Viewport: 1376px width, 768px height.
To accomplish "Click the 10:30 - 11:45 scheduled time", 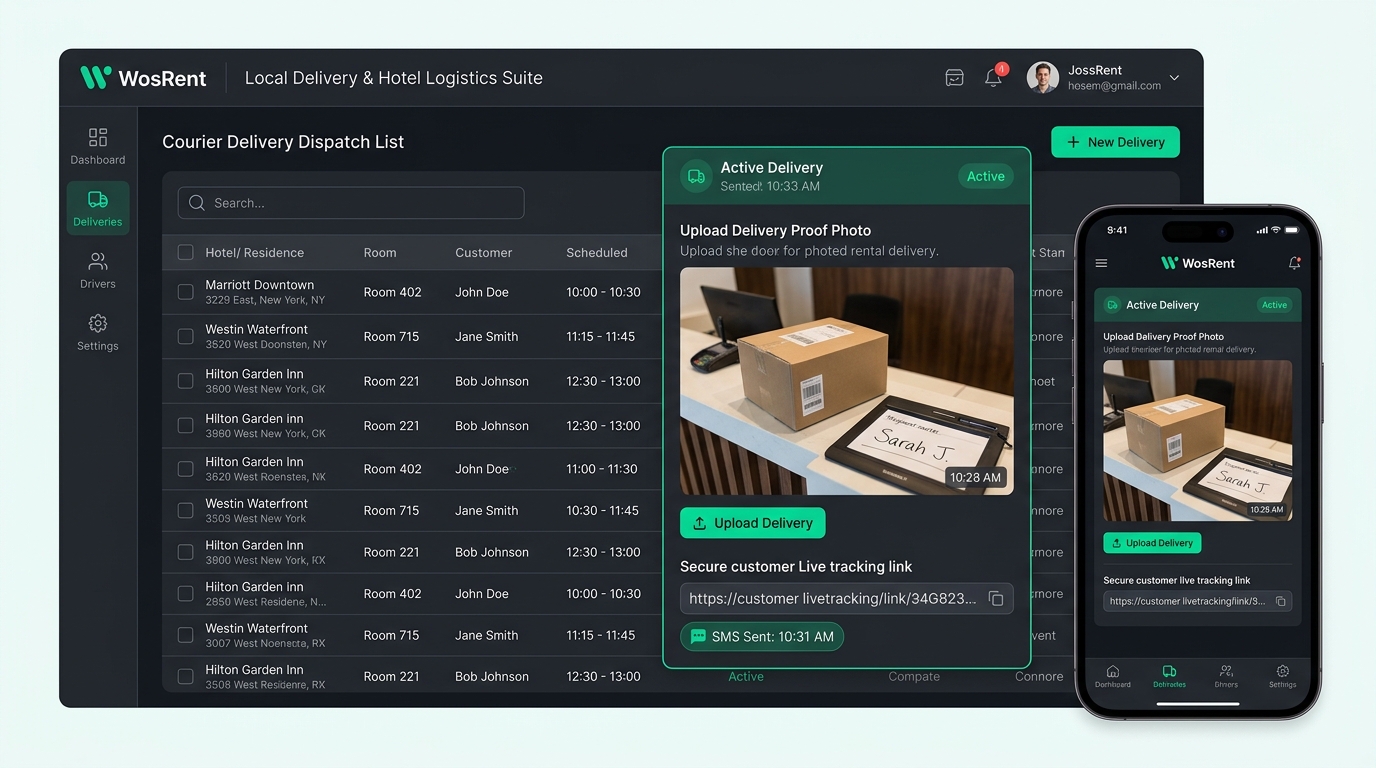I will pyautogui.click(x=602, y=510).
